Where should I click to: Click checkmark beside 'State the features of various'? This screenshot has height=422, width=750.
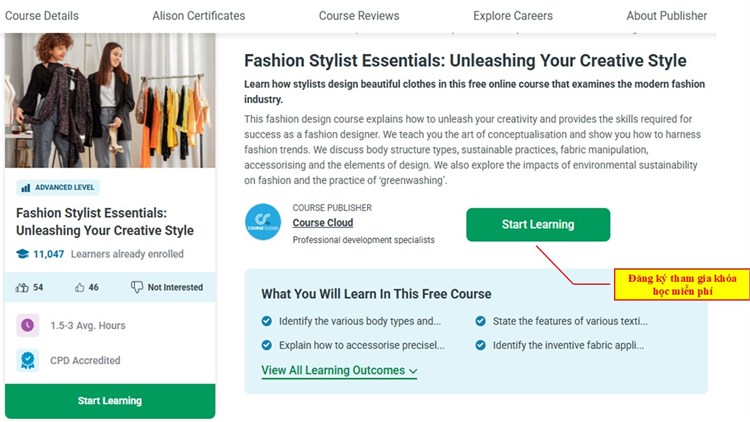(x=481, y=321)
